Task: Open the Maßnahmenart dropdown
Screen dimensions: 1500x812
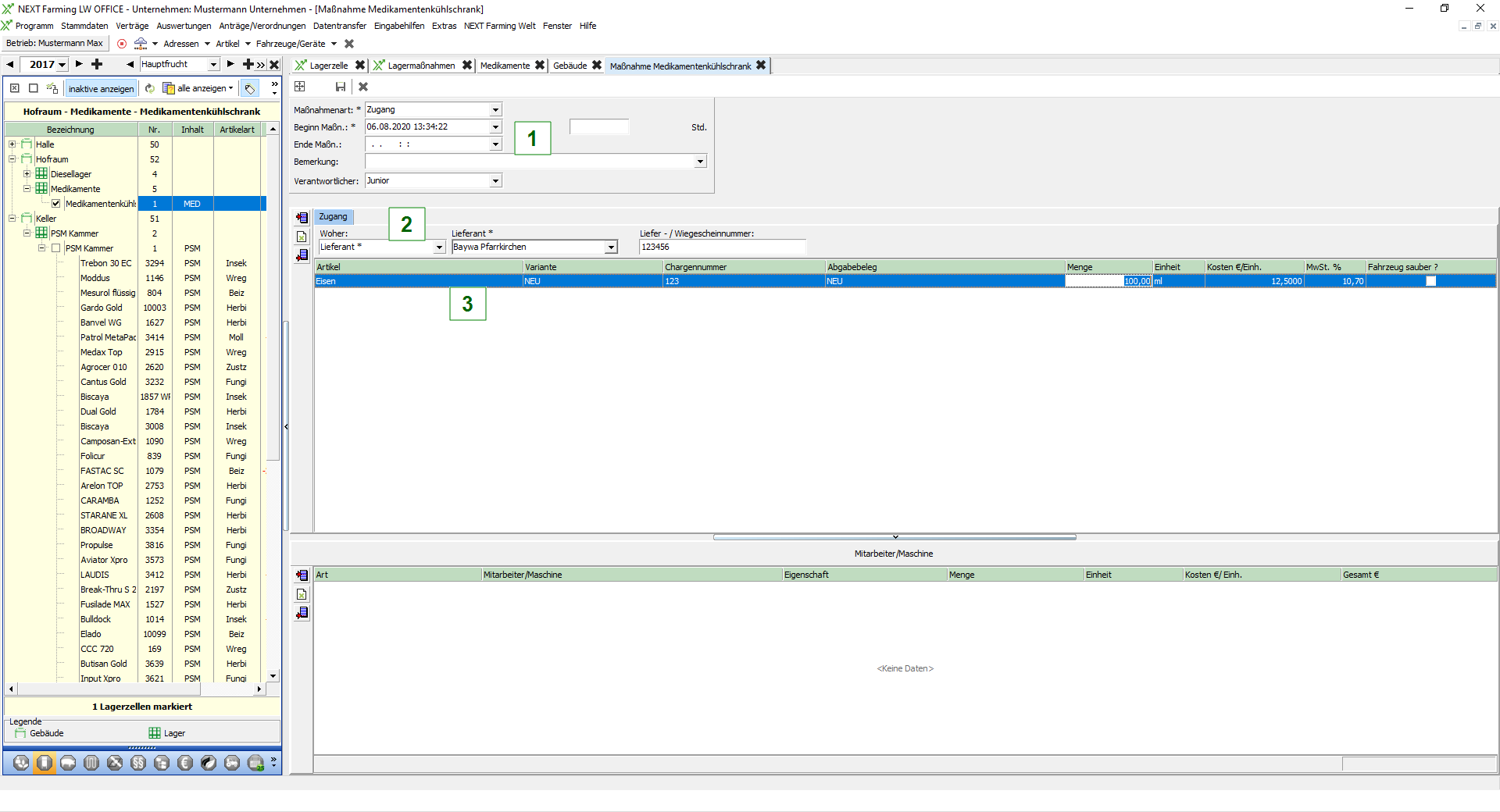Action: click(495, 110)
